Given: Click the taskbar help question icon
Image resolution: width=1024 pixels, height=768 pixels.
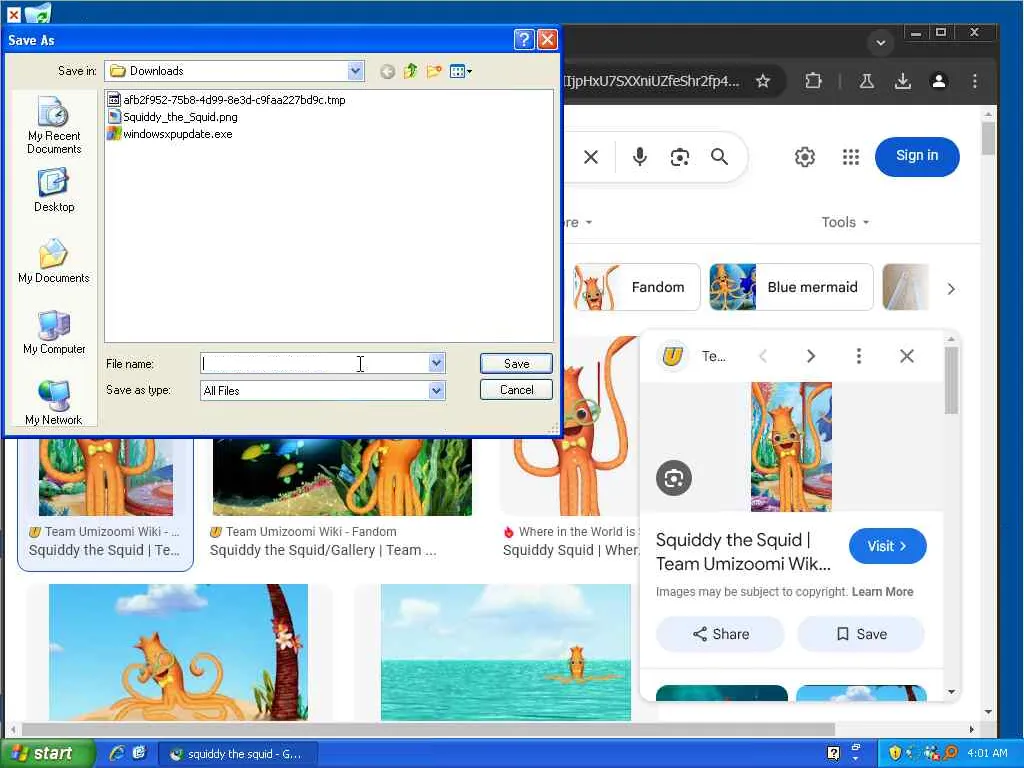Looking at the screenshot, I should click(833, 753).
